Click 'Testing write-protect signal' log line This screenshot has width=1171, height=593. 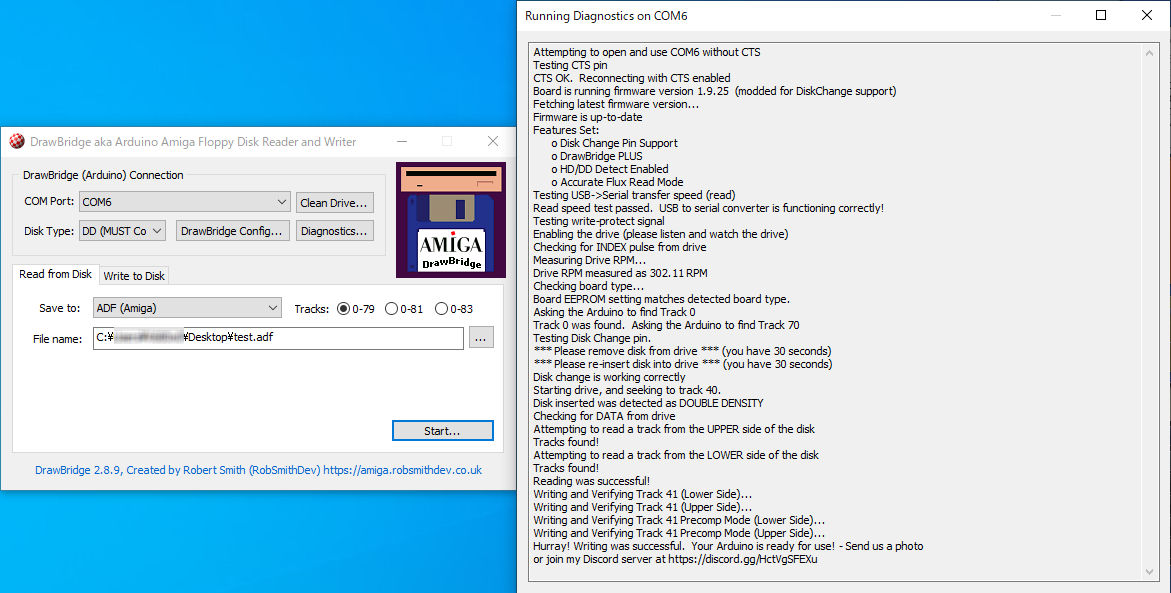pos(598,221)
